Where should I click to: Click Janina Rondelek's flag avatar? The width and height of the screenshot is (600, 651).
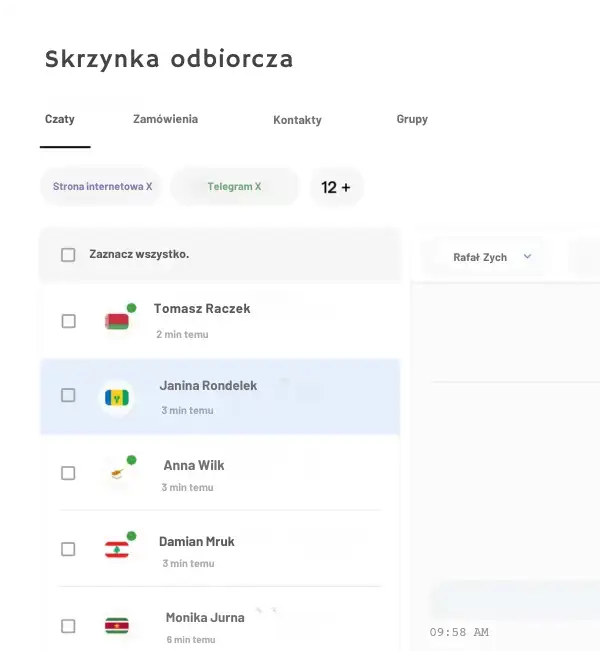click(x=118, y=398)
